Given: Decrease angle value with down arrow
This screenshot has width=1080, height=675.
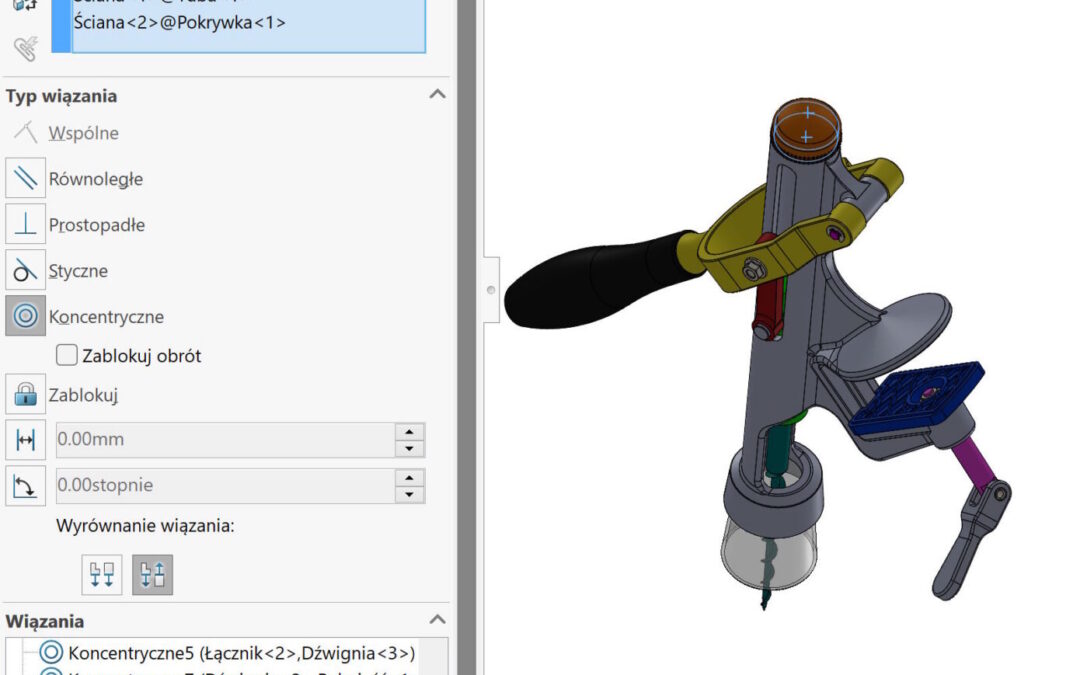Looking at the screenshot, I should 410,494.
